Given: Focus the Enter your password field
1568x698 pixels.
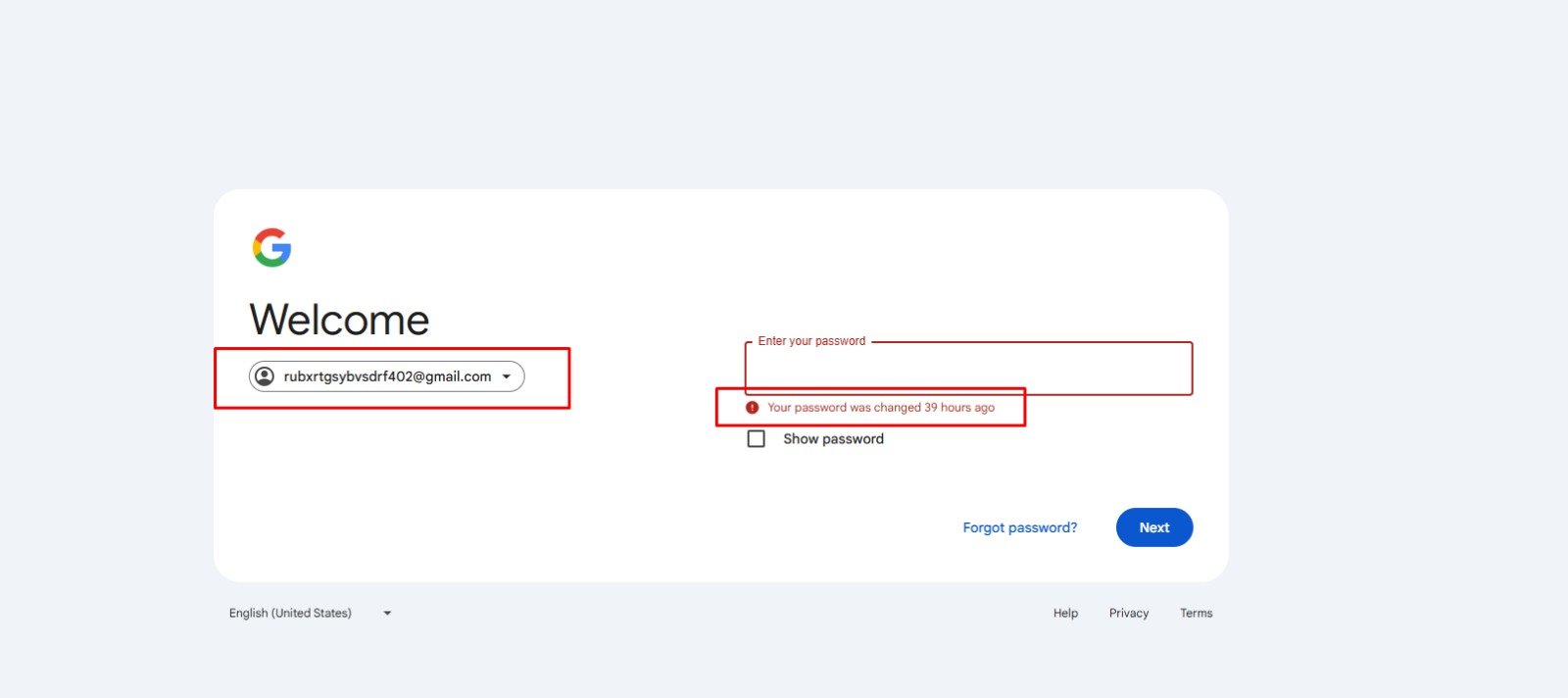Looking at the screenshot, I should click(x=968, y=369).
